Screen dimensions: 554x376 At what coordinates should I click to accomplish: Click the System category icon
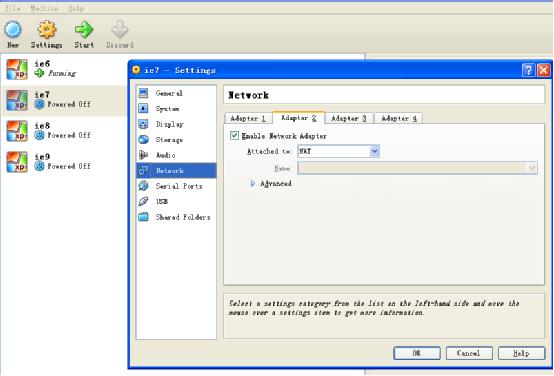coord(143,108)
